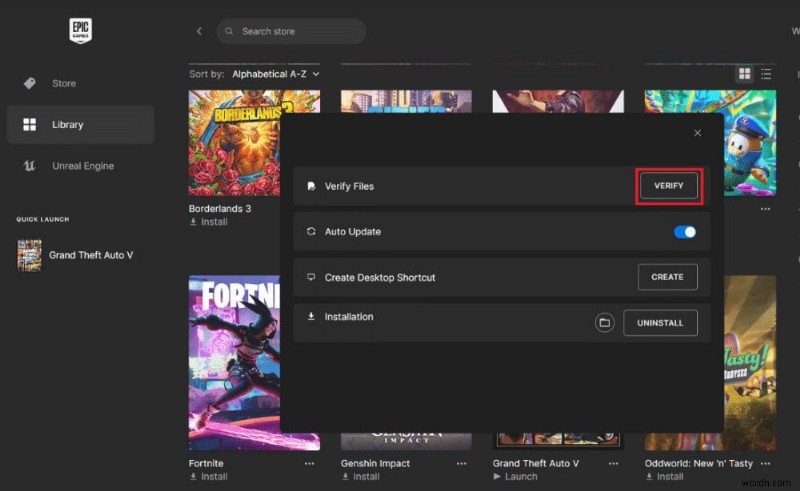Viewport: 800px width, 491px height.
Task: Open the Library section
Action: (81, 125)
